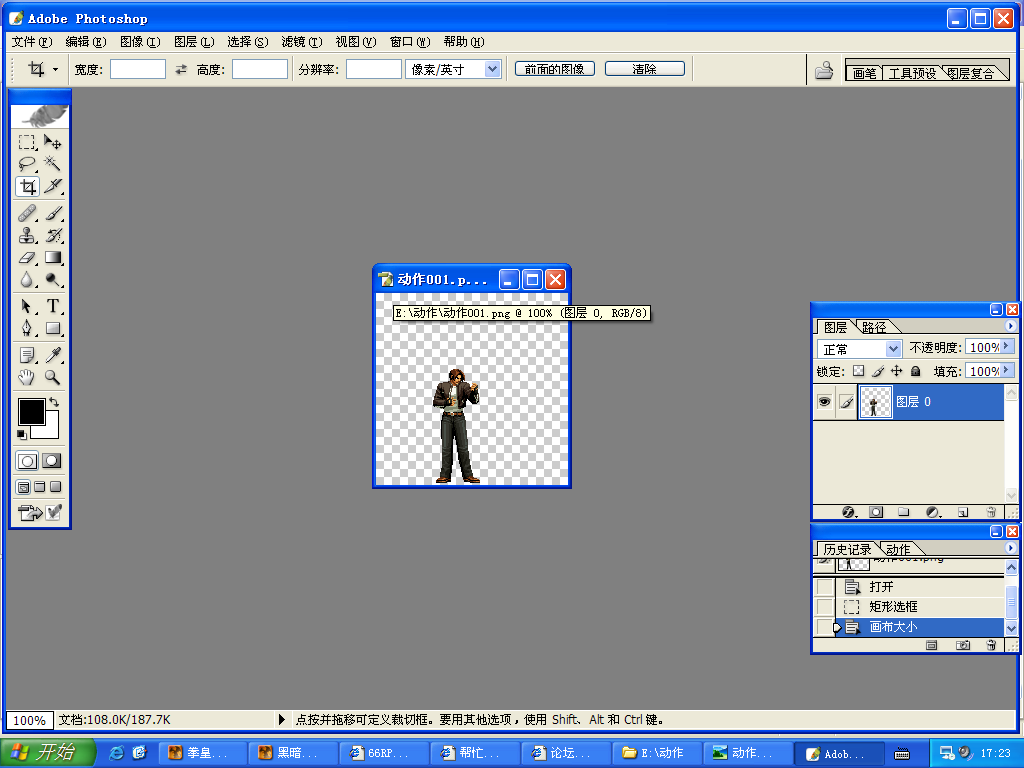Select the Hand tool

click(27, 377)
